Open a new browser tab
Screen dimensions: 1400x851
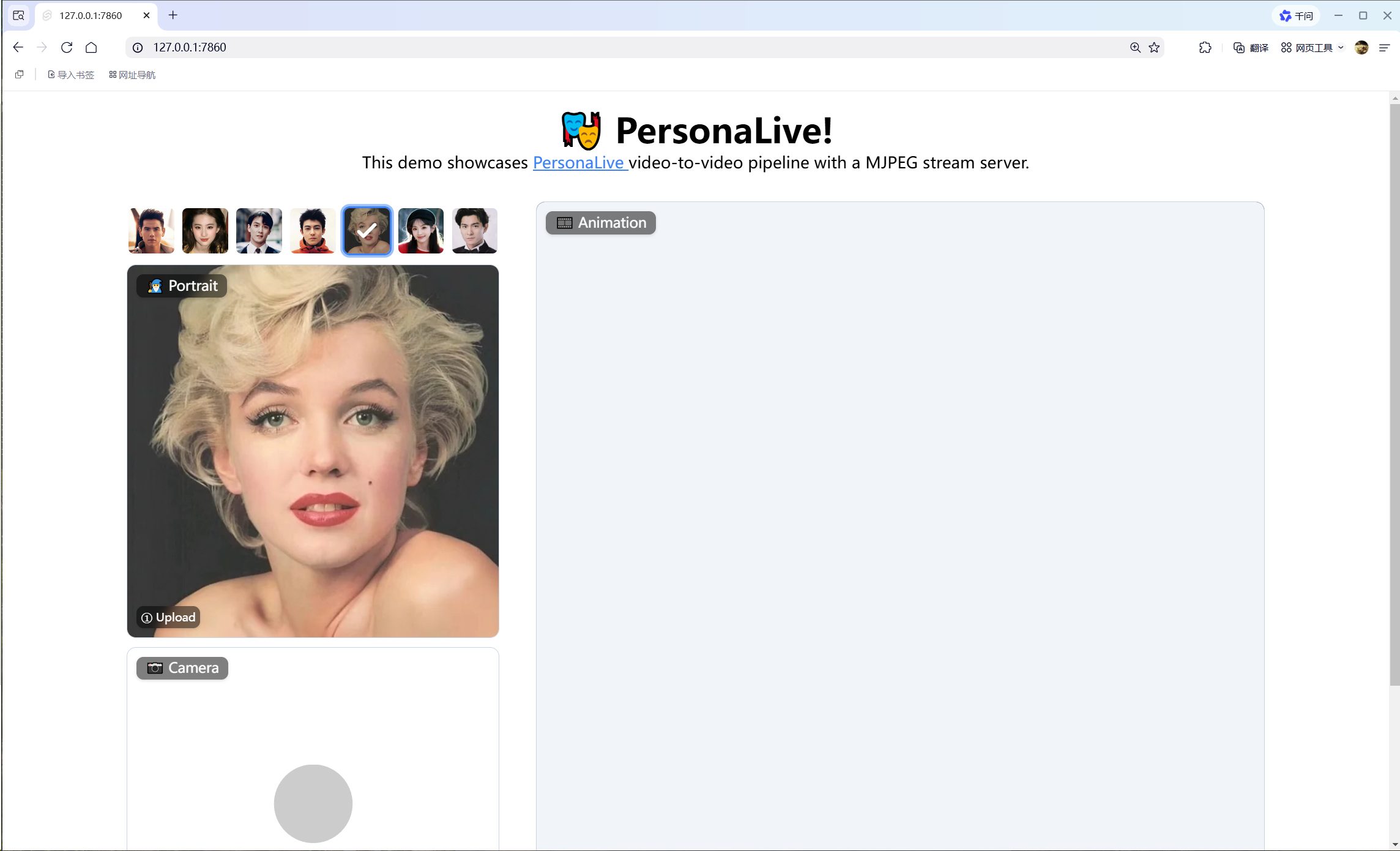[x=173, y=15]
